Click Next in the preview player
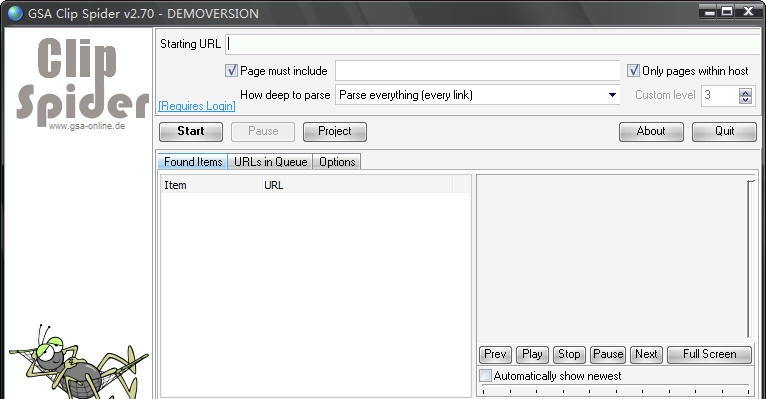The image size is (766, 399). tap(646, 355)
